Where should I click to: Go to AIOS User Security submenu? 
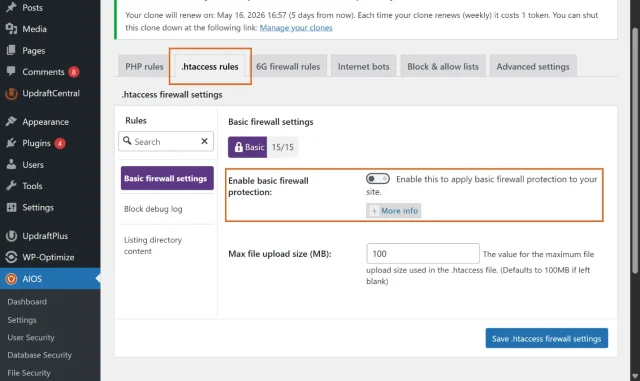(31, 337)
